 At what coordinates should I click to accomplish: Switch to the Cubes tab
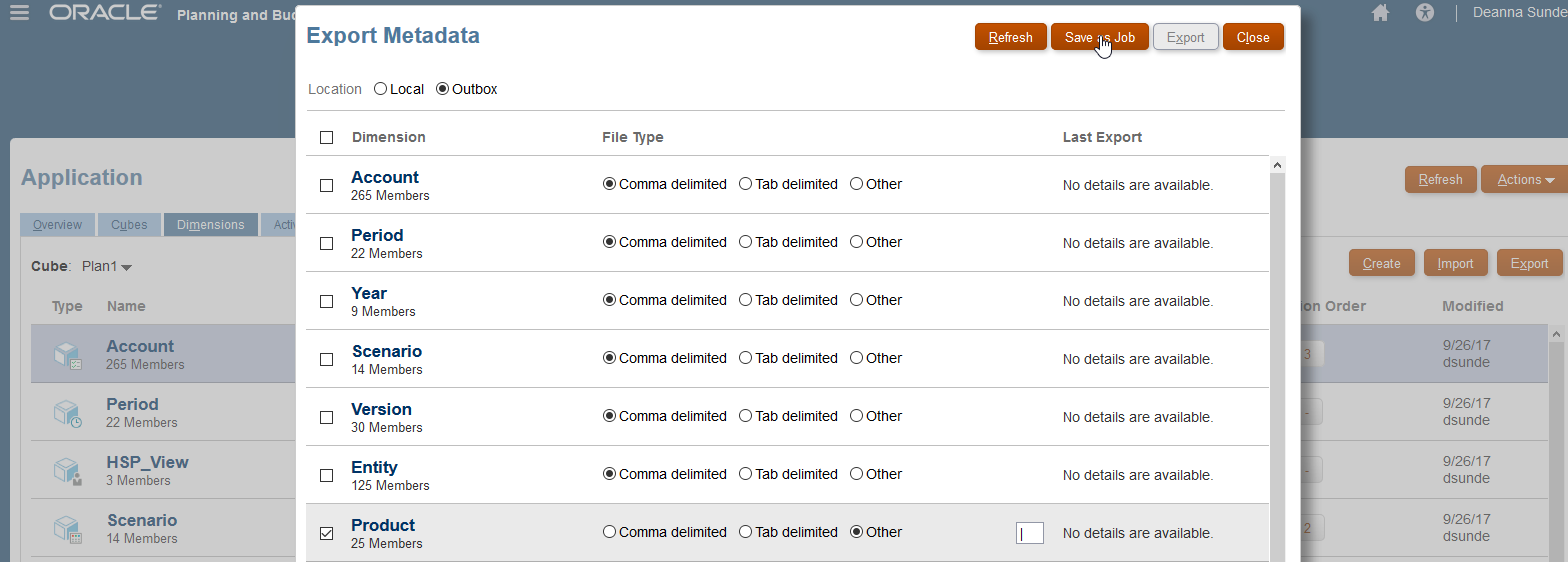click(129, 224)
